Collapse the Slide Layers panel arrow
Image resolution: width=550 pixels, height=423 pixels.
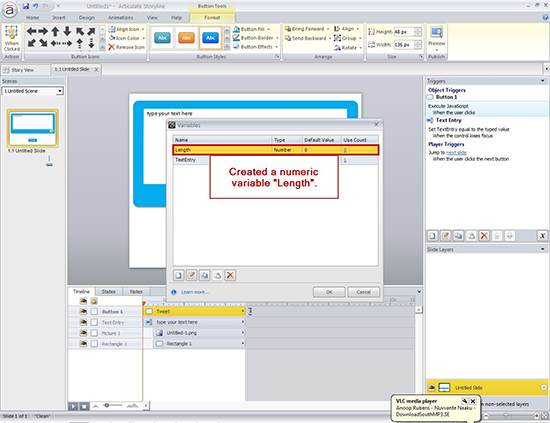coord(543,249)
